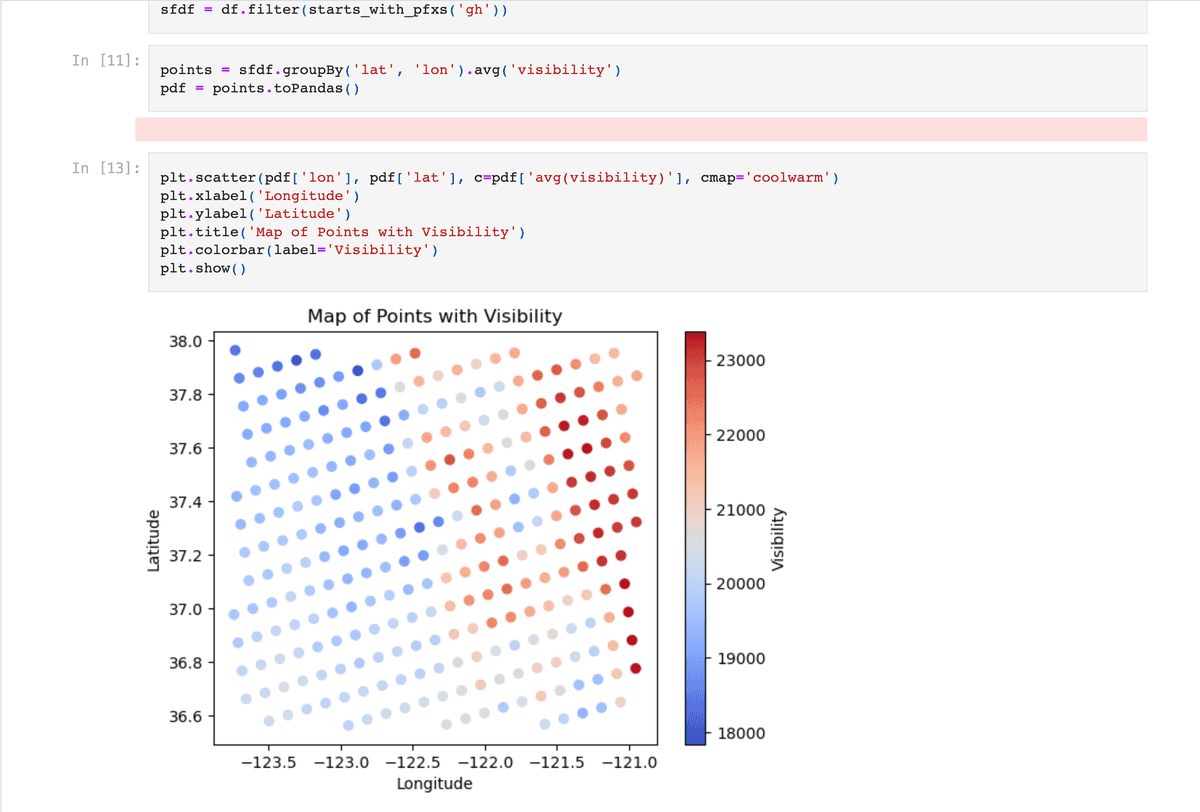
Task: Select the empty pink-highlighted cell
Action: [640, 129]
